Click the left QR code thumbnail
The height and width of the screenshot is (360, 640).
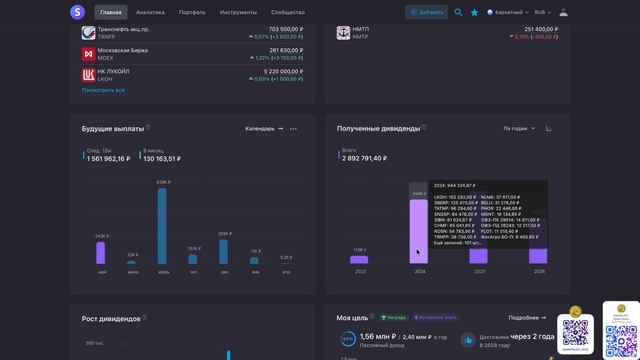point(576,333)
